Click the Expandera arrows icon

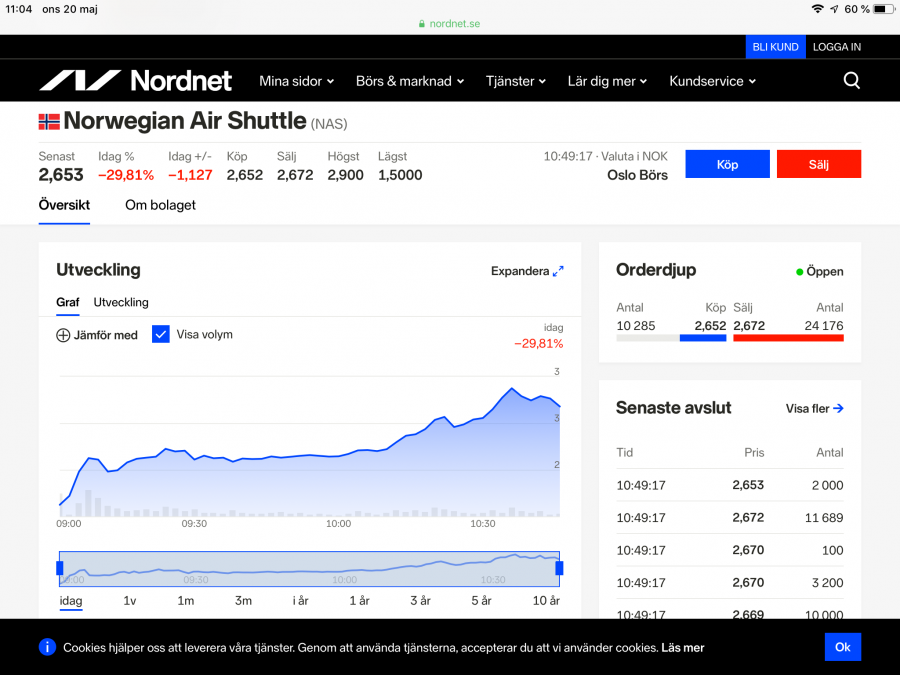558,271
